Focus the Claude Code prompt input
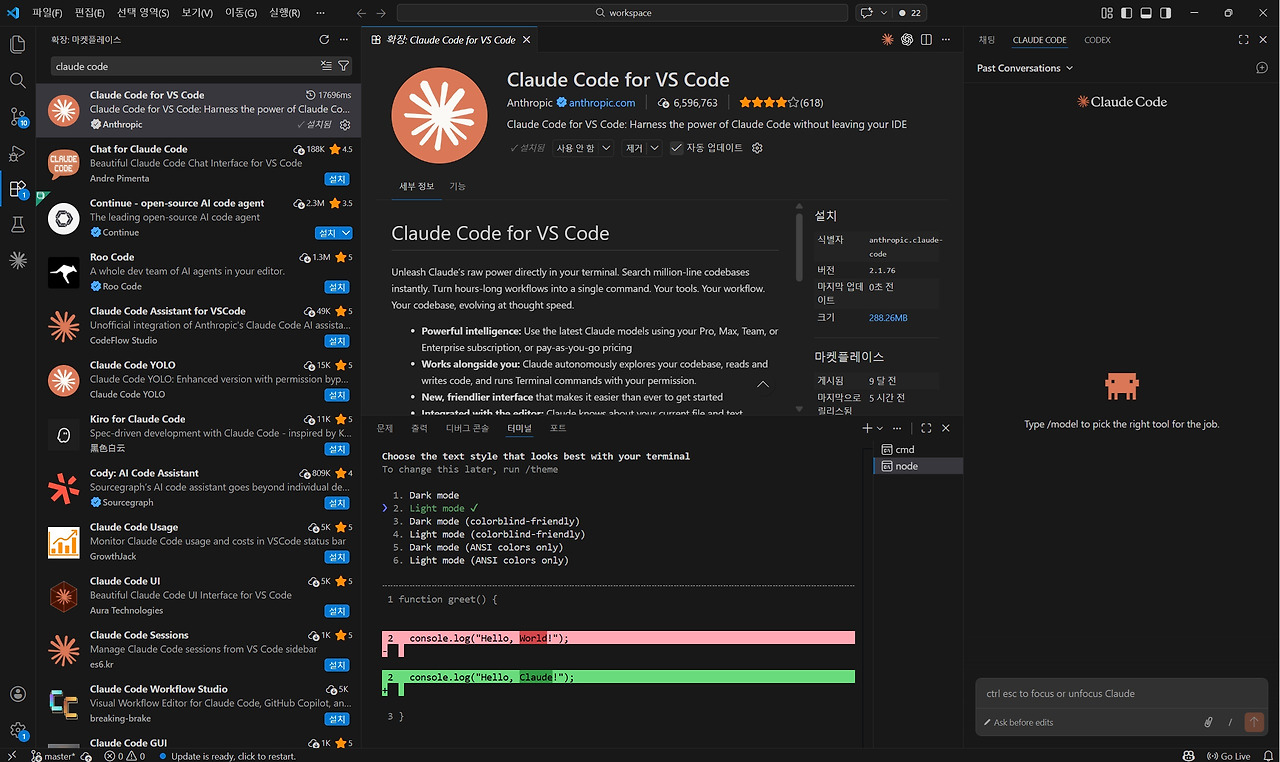This screenshot has width=1280, height=762. coord(1122,694)
